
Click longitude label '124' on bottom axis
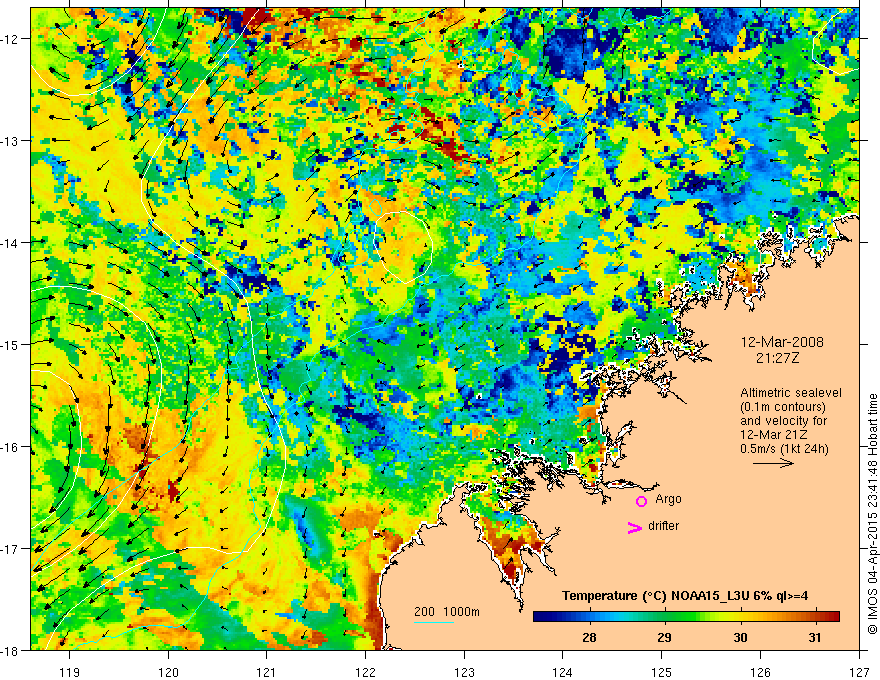click(x=563, y=672)
